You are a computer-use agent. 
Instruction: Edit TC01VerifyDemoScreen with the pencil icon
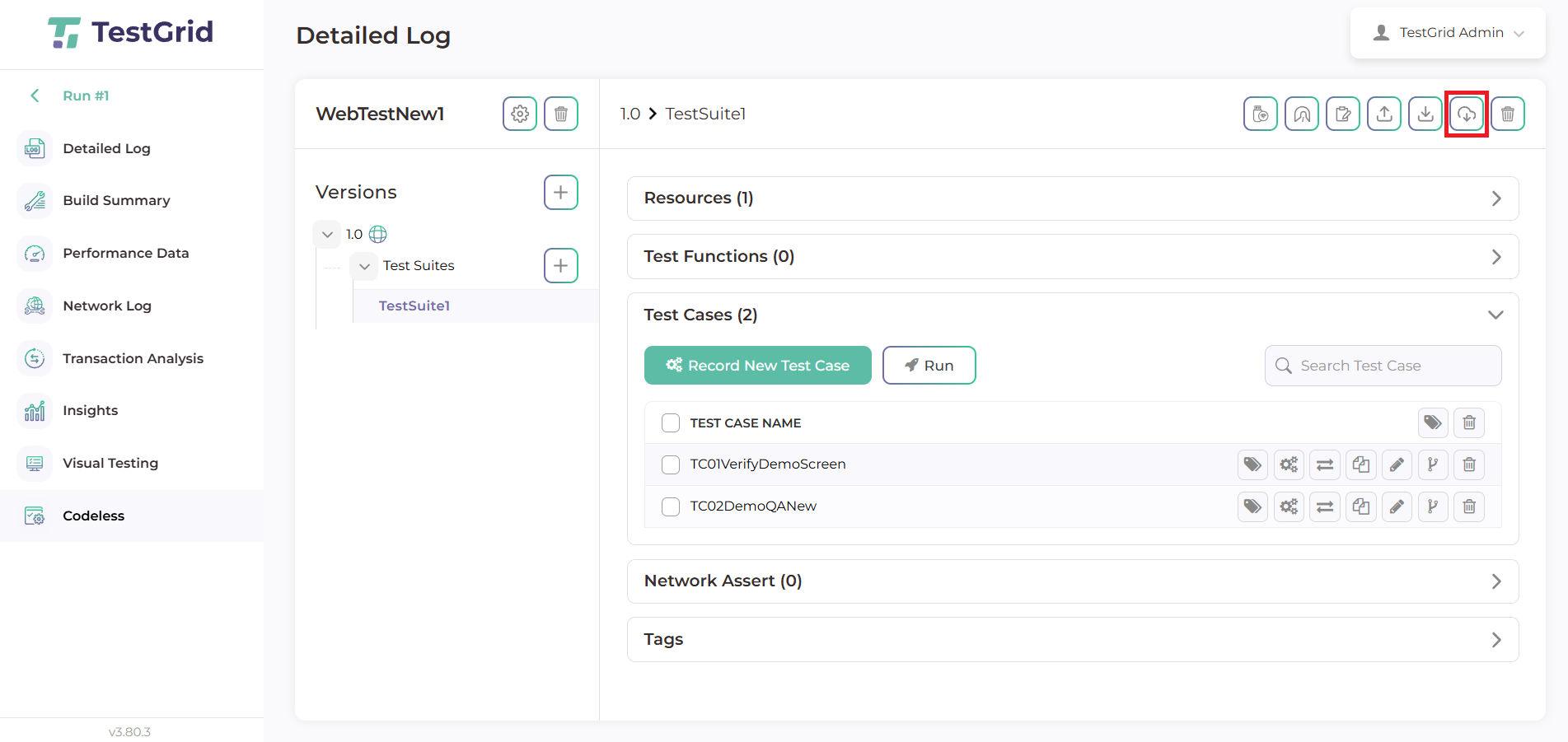pos(1397,464)
